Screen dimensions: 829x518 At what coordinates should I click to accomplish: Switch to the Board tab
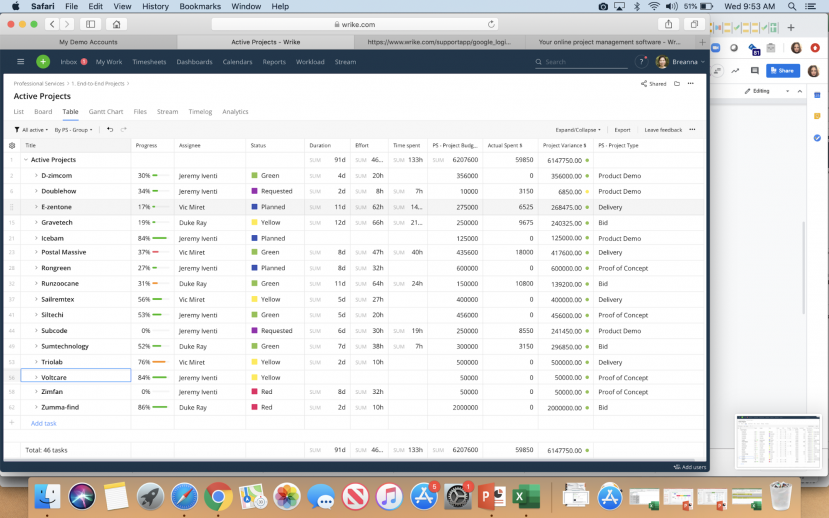[x=43, y=112]
